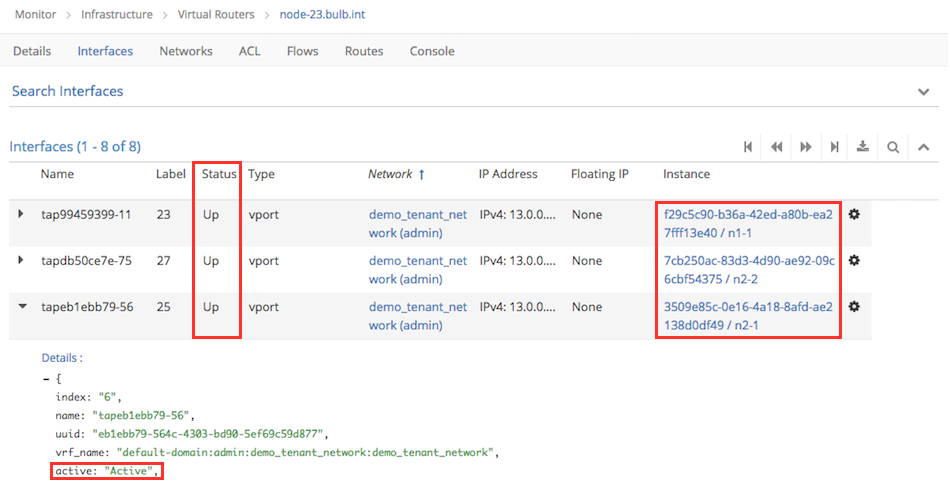Sort by the Name column header
The image size is (950, 481).
tap(57, 174)
